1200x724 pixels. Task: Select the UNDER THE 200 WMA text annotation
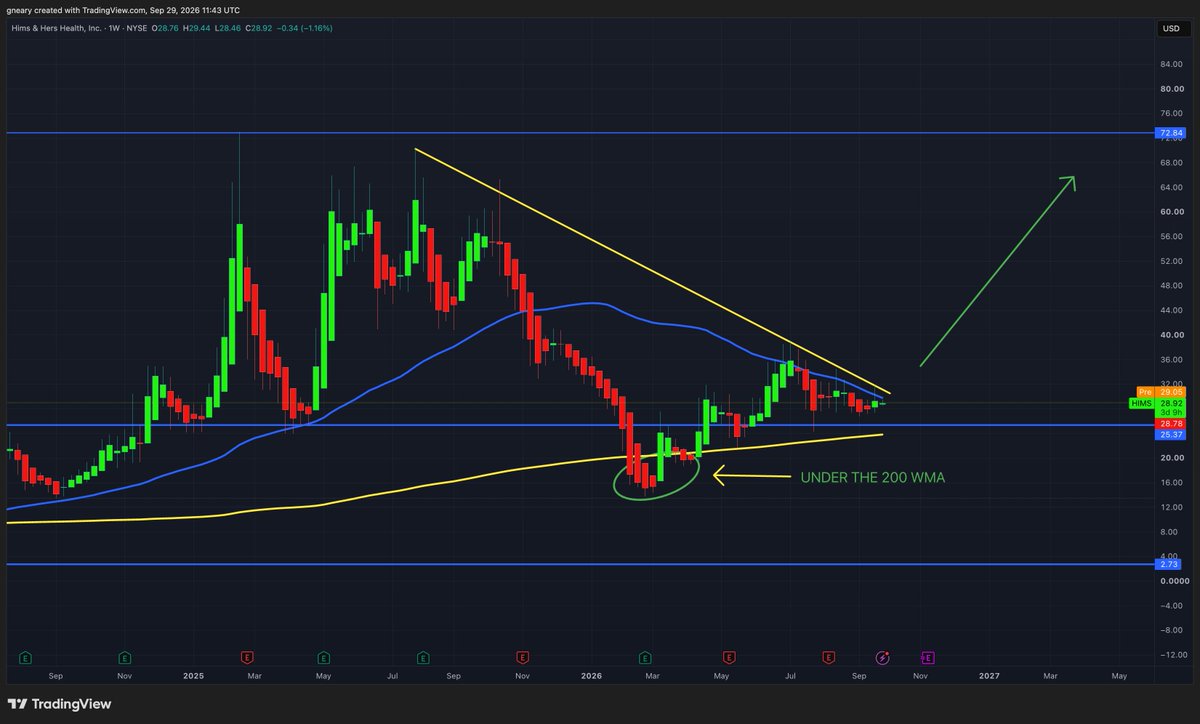(x=873, y=478)
